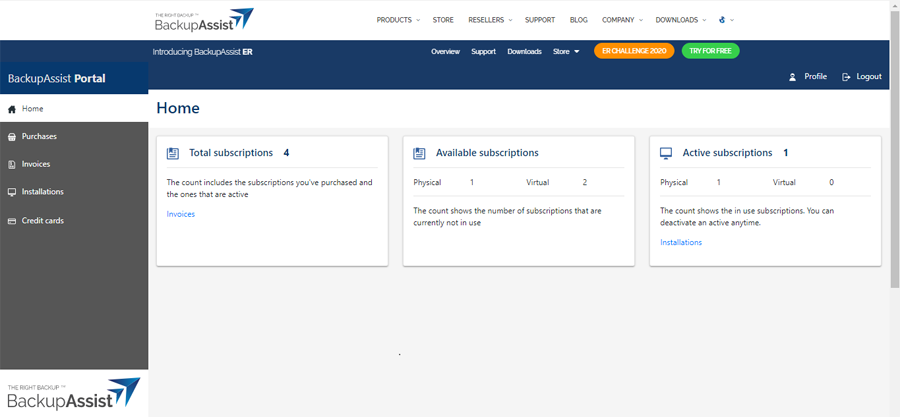Image resolution: width=900 pixels, height=417 pixels.
Task: Open the Invoices link in Total subscriptions card
Action: click(181, 214)
